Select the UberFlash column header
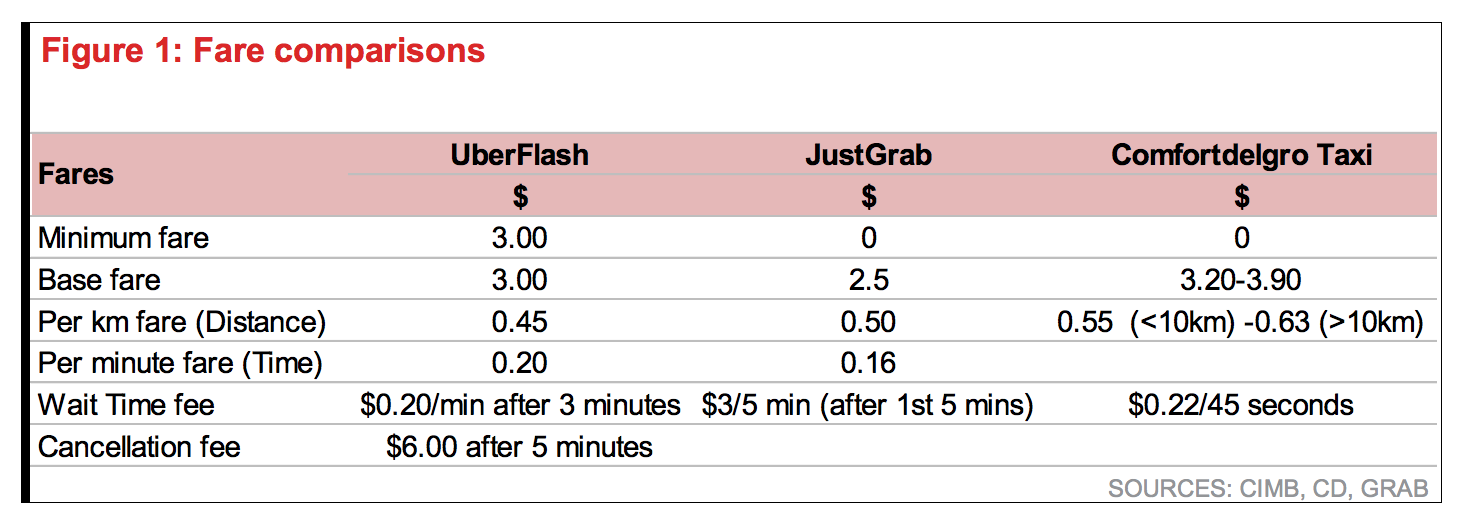 tap(519, 155)
